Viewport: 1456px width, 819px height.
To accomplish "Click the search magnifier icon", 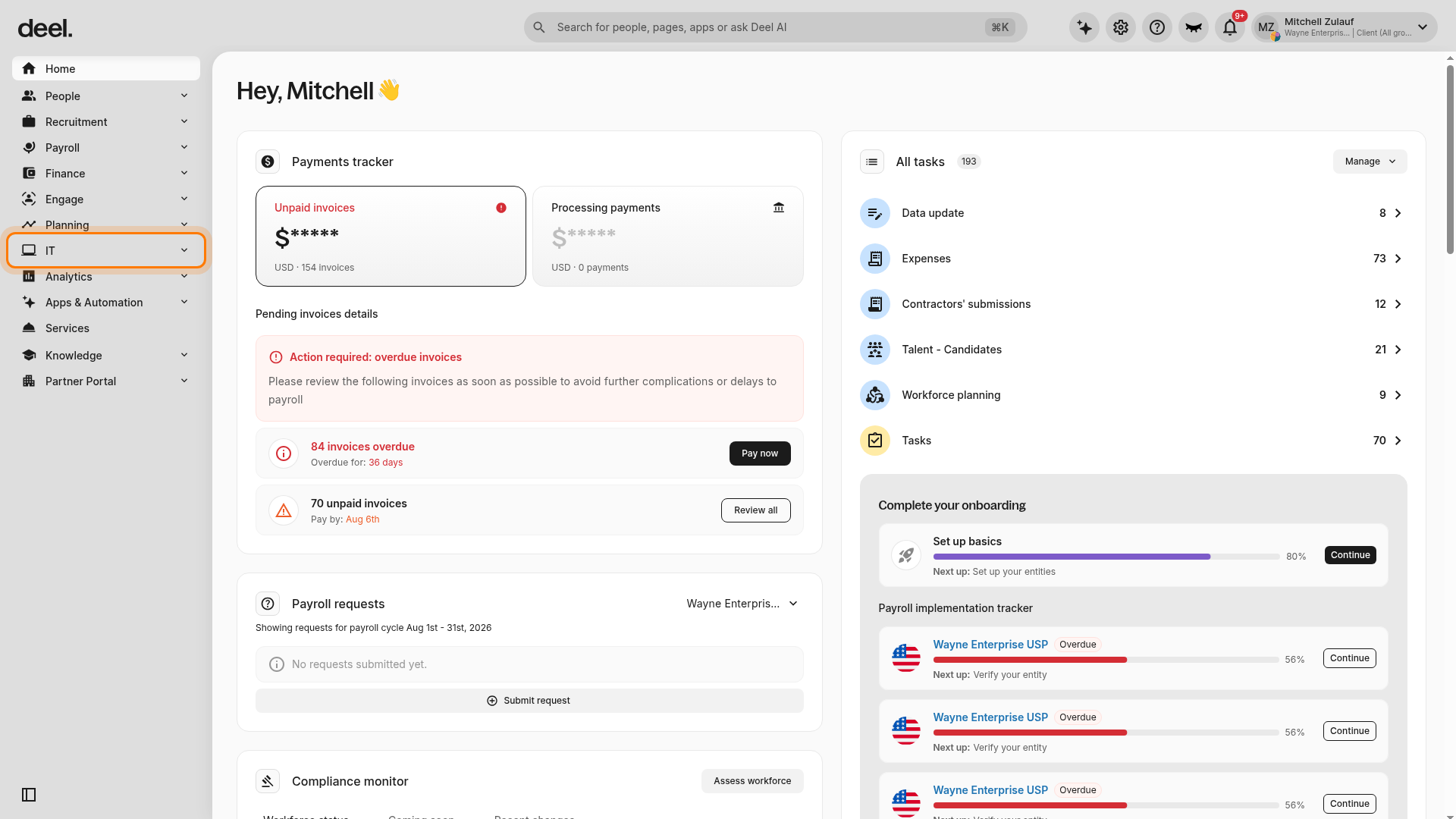I will tap(539, 27).
